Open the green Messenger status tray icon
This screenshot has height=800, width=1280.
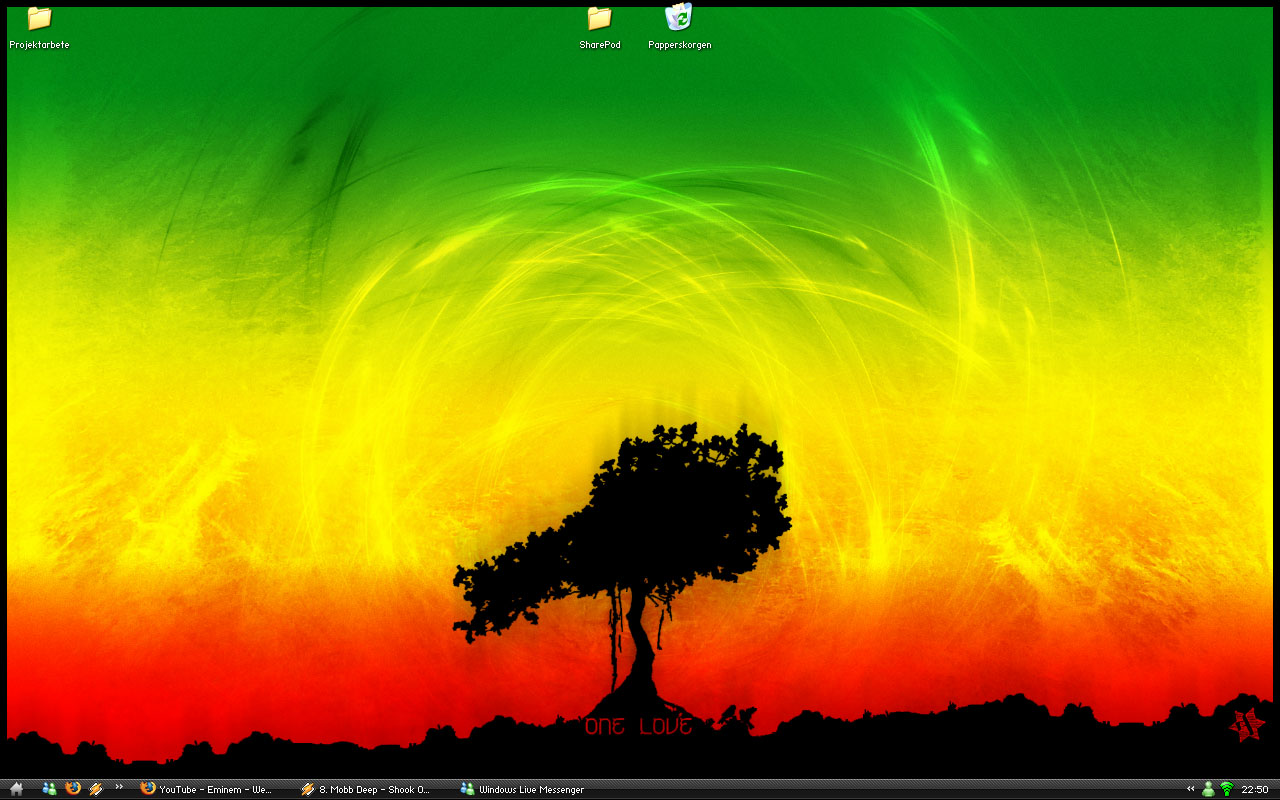pyautogui.click(x=1209, y=789)
